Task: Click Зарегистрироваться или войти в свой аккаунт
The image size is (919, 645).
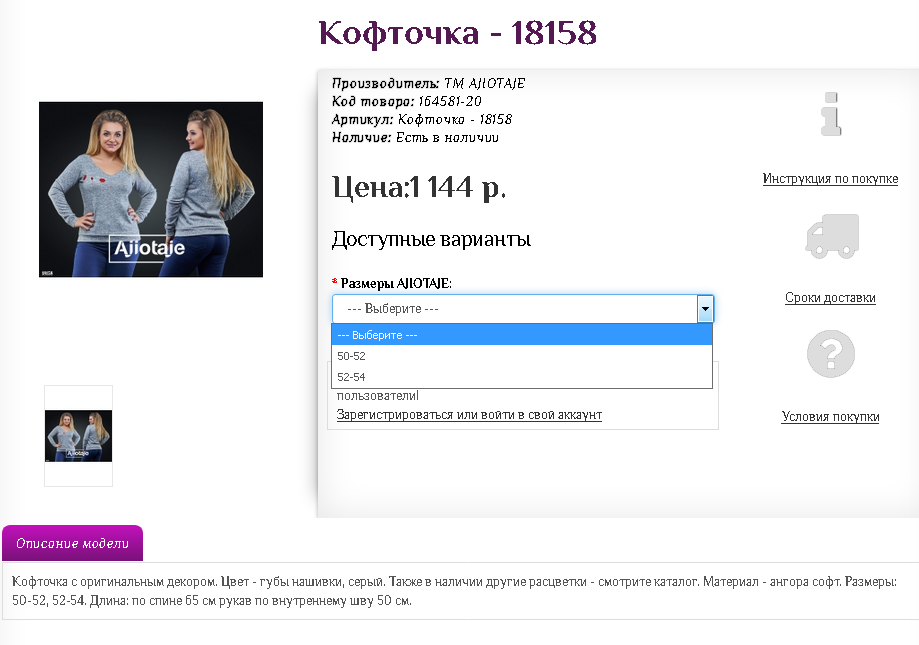Action: (469, 415)
